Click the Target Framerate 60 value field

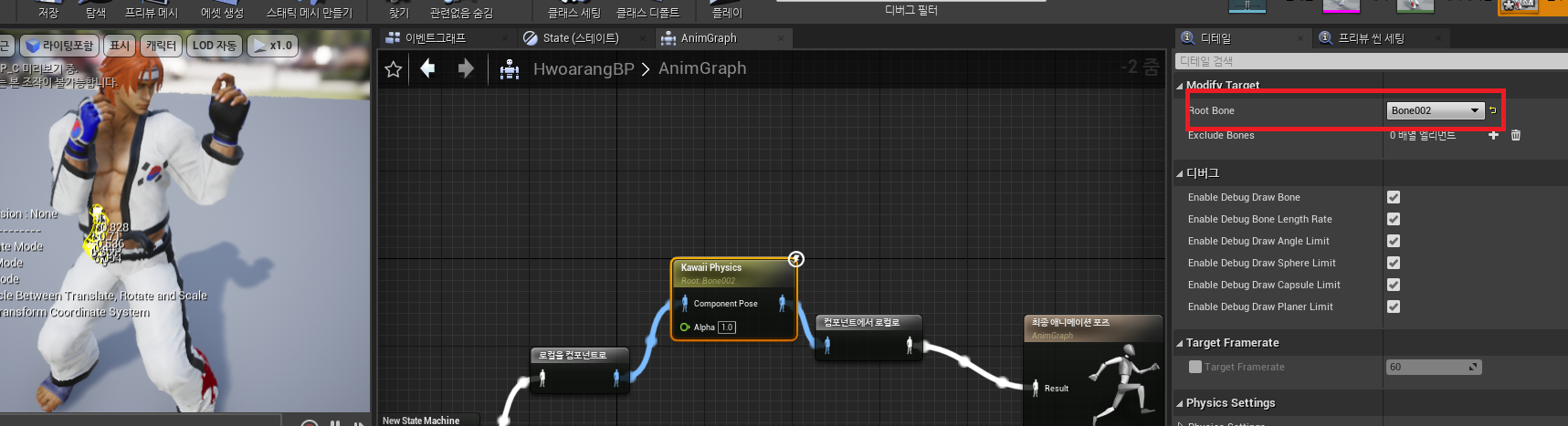point(1434,367)
